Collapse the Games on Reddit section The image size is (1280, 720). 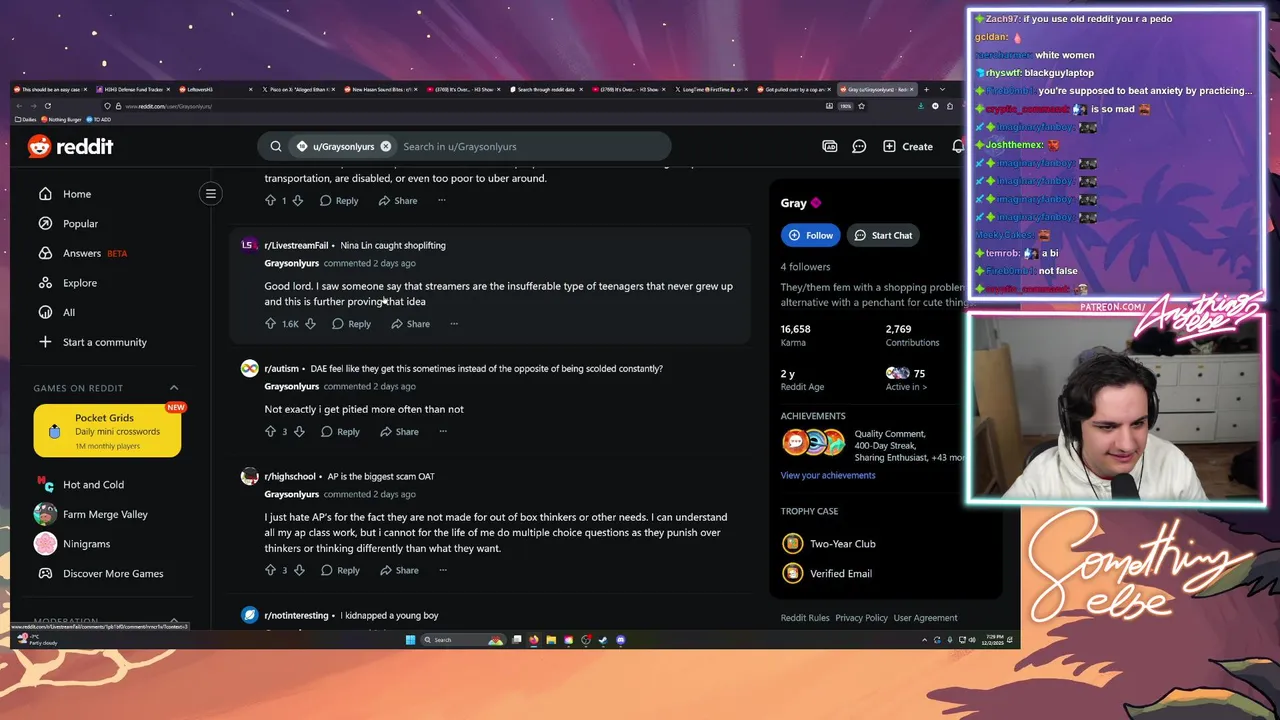[173, 388]
